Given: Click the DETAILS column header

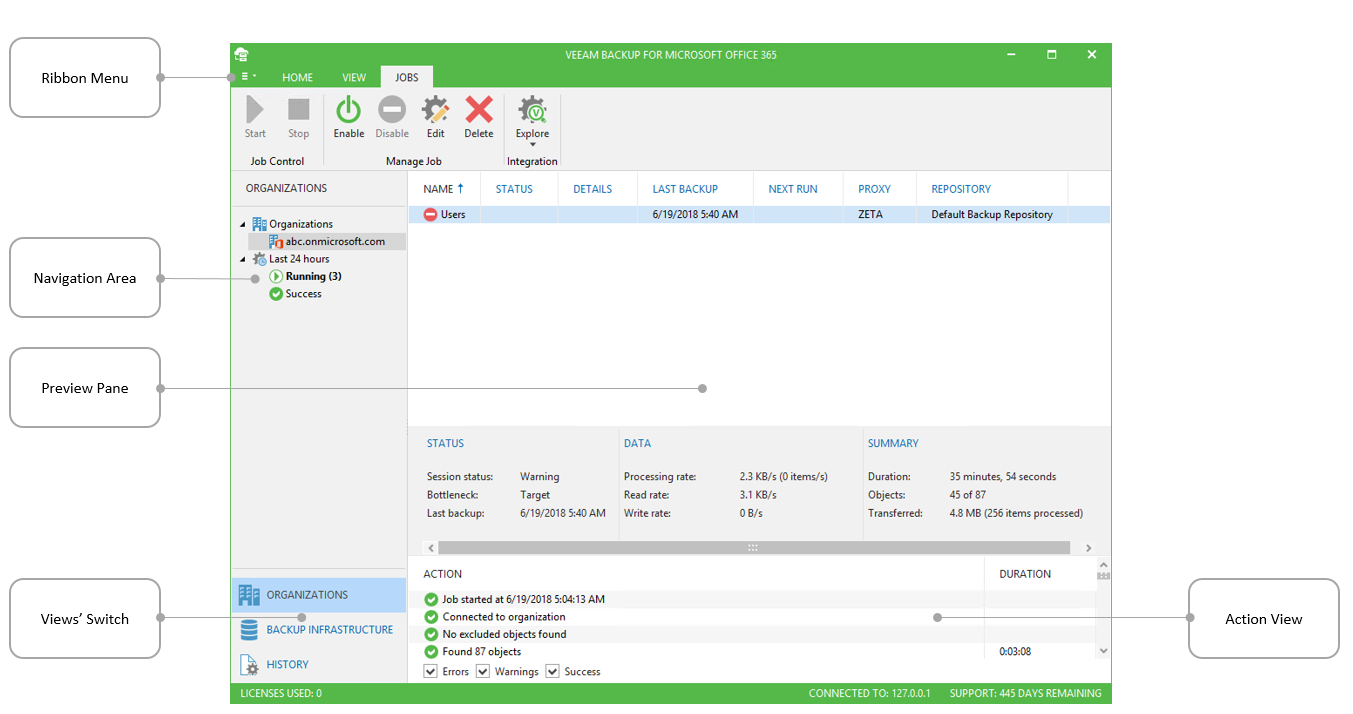Looking at the screenshot, I should [592, 189].
